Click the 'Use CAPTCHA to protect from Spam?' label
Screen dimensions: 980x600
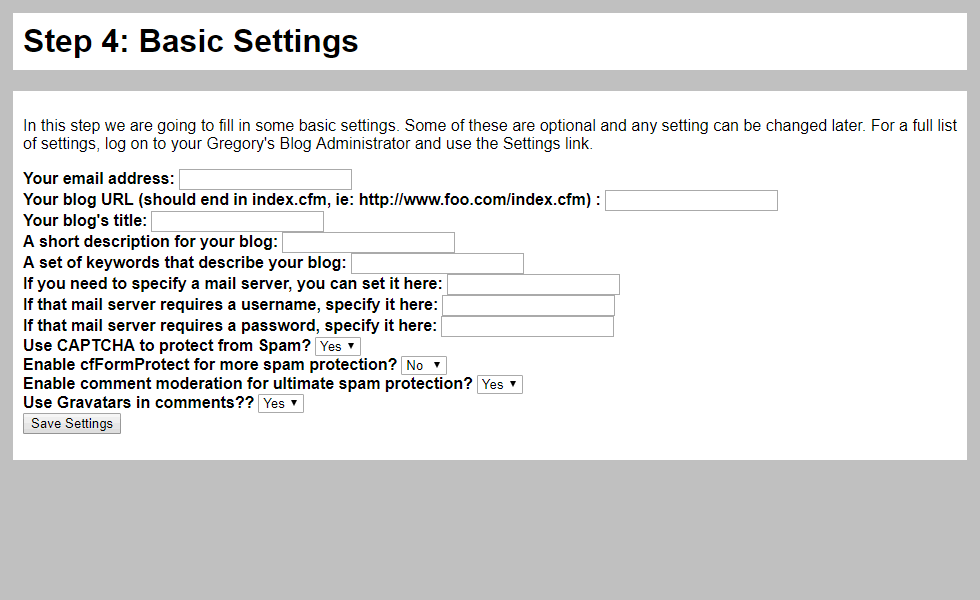(167, 346)
